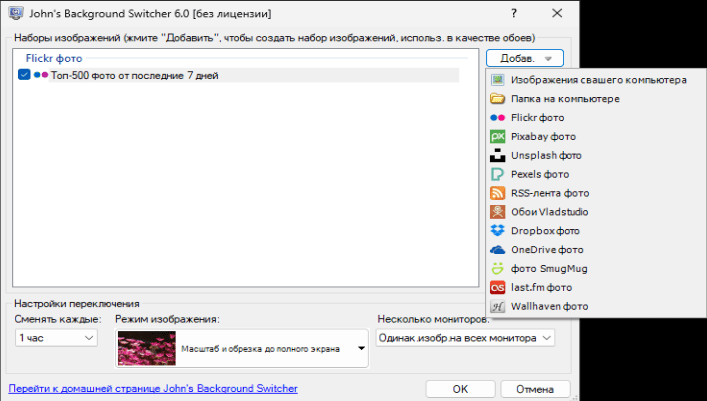Open the John's Background Switcher homepage link
Screen dimensions: 707x401
pyautogui.click(x=153, y=388)
